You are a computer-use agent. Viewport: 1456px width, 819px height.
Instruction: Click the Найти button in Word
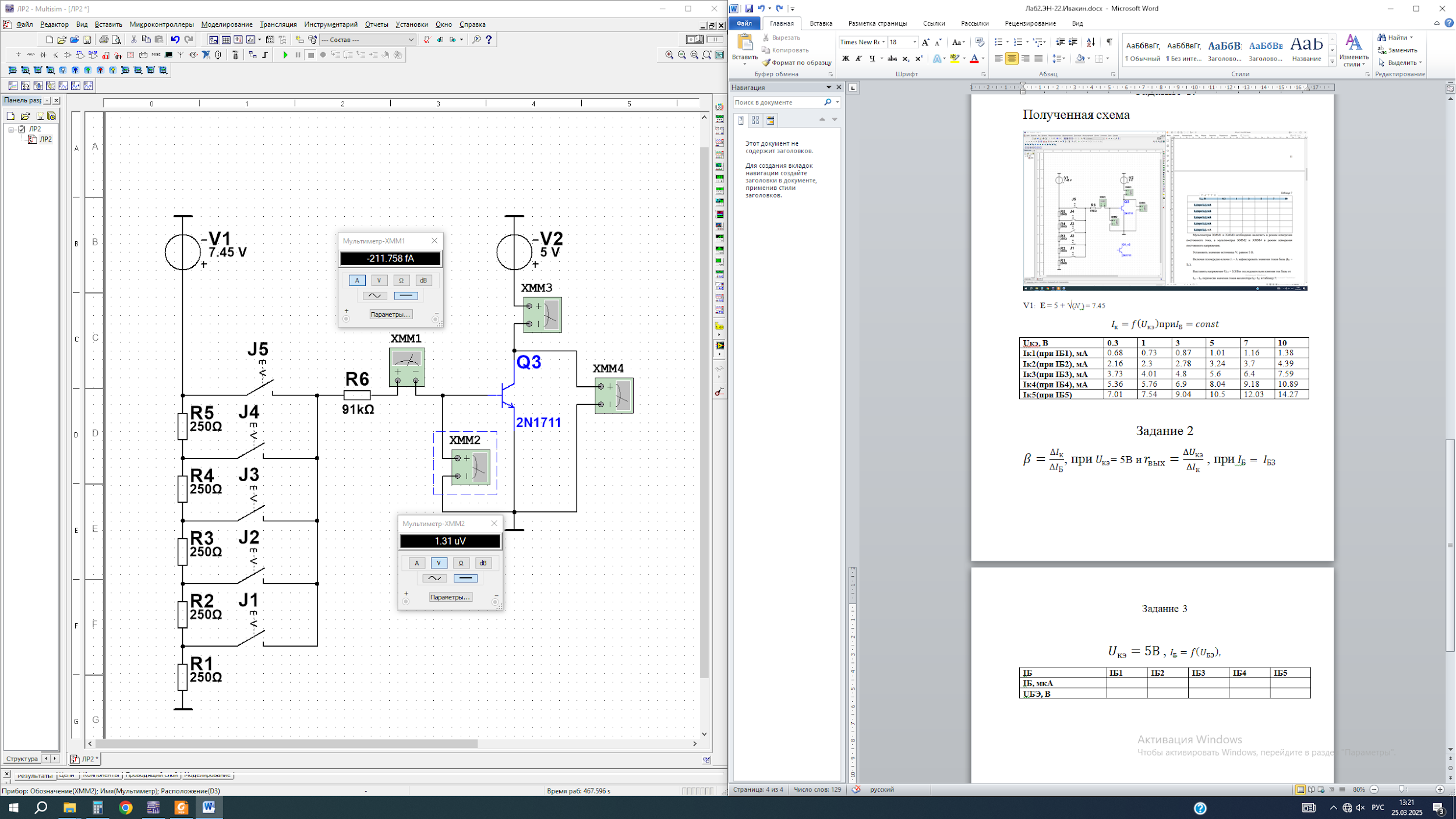(x=1395, y=37)
